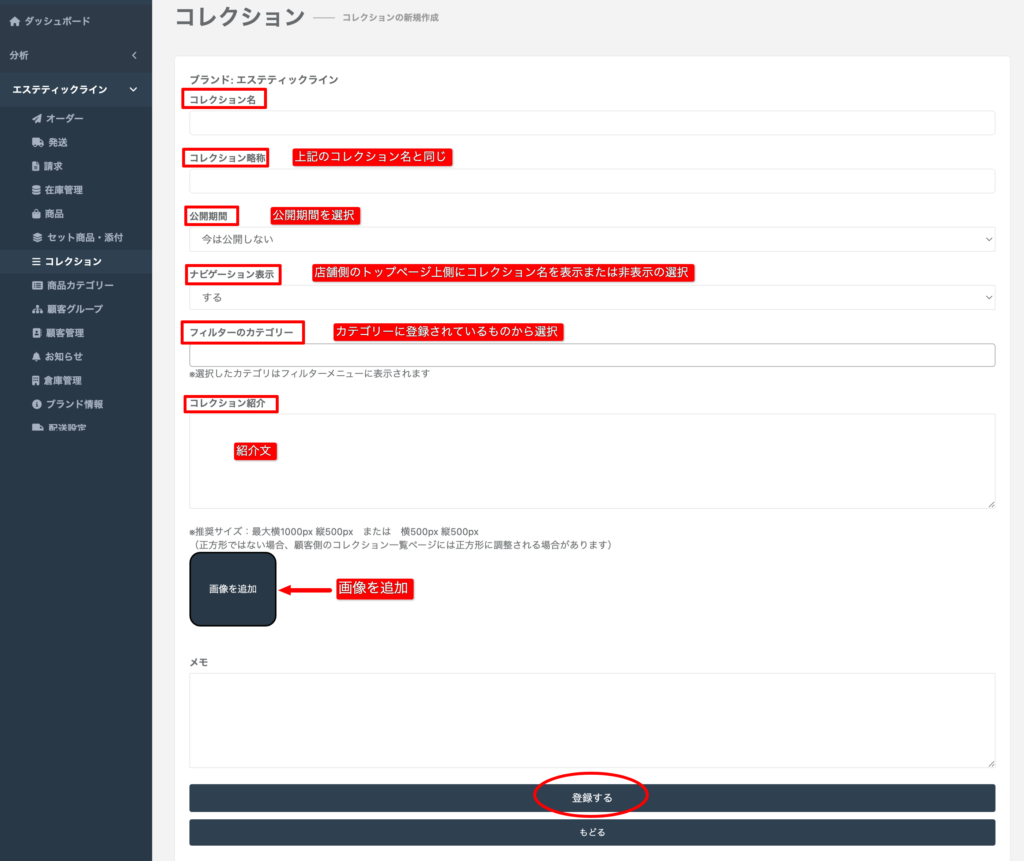Click the Dashboard home icon

point(15,20)
